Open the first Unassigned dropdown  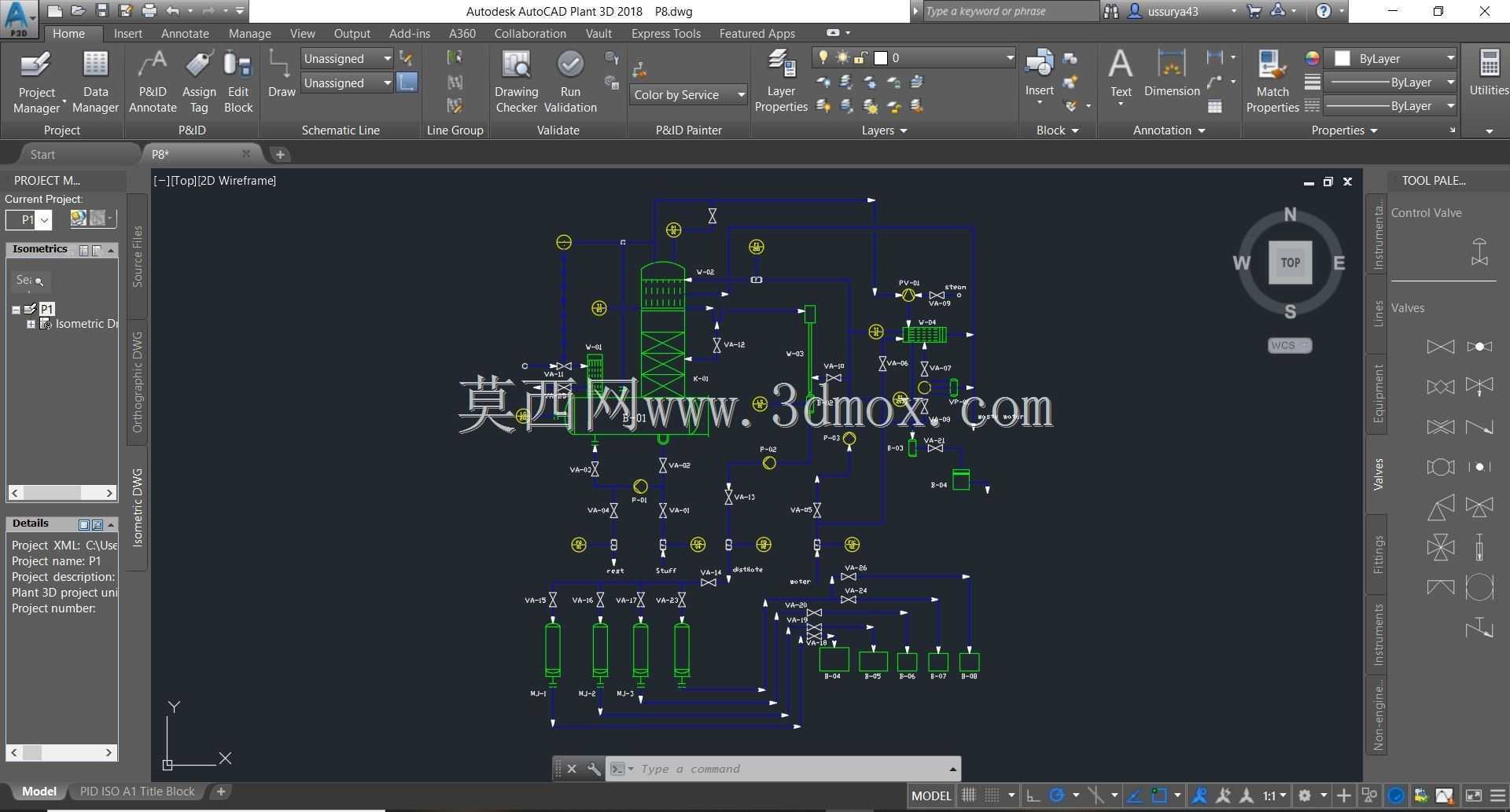(347, 58)
